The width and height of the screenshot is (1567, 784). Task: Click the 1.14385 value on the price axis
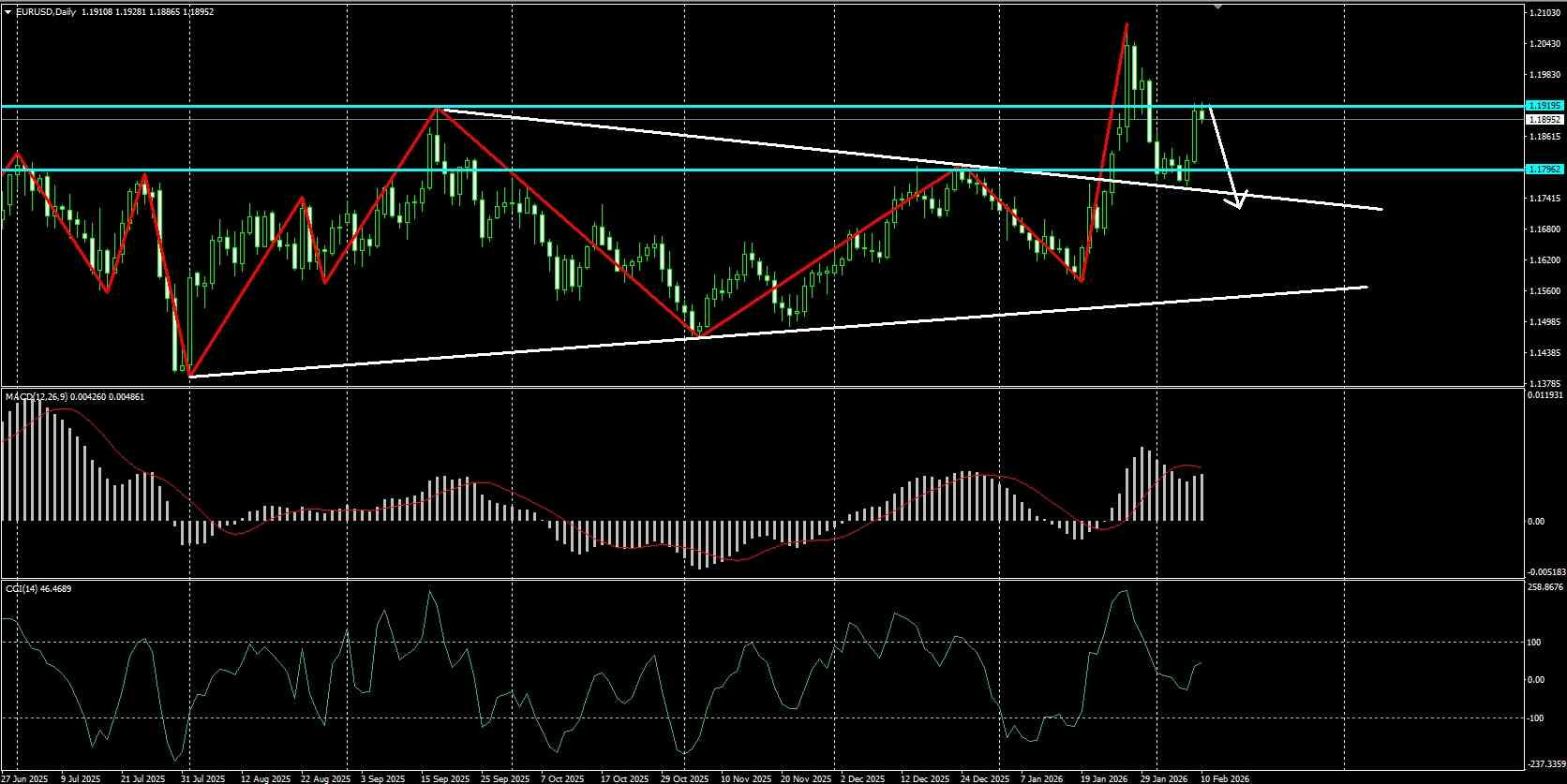(x=1545, y=353)
